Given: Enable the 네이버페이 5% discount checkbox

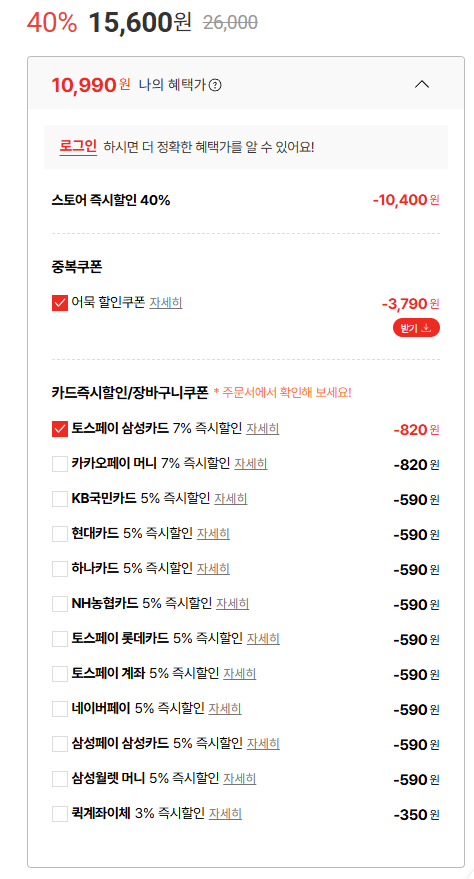Looking at the screenshot, I should click(x=60, y=709).
